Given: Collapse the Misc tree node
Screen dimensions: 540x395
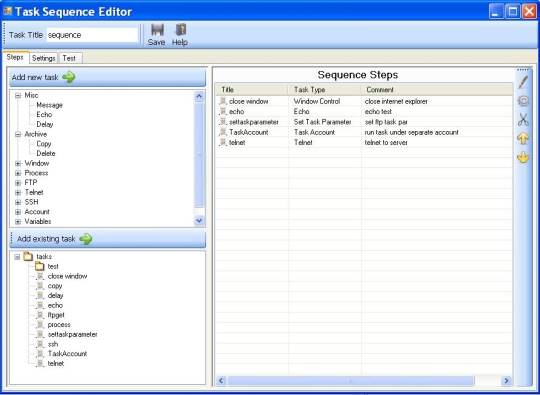Looking at the screenshot, I should [18, 95].
